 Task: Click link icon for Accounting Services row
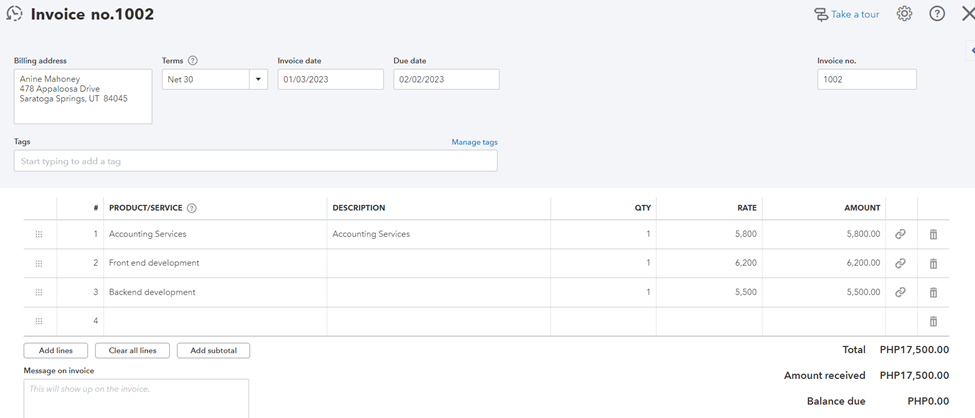coord(900,234)
